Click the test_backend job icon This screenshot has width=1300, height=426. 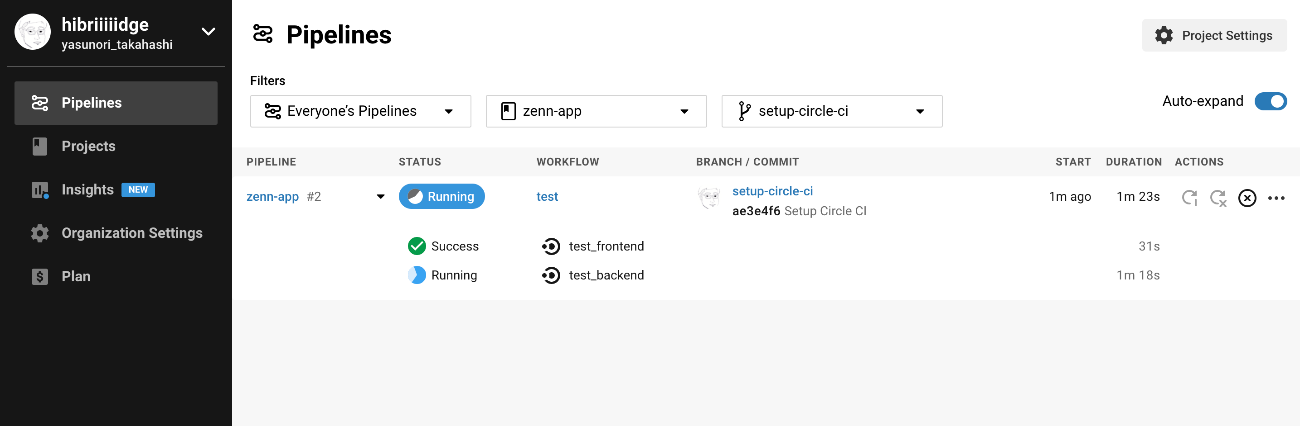coord(550,275)
